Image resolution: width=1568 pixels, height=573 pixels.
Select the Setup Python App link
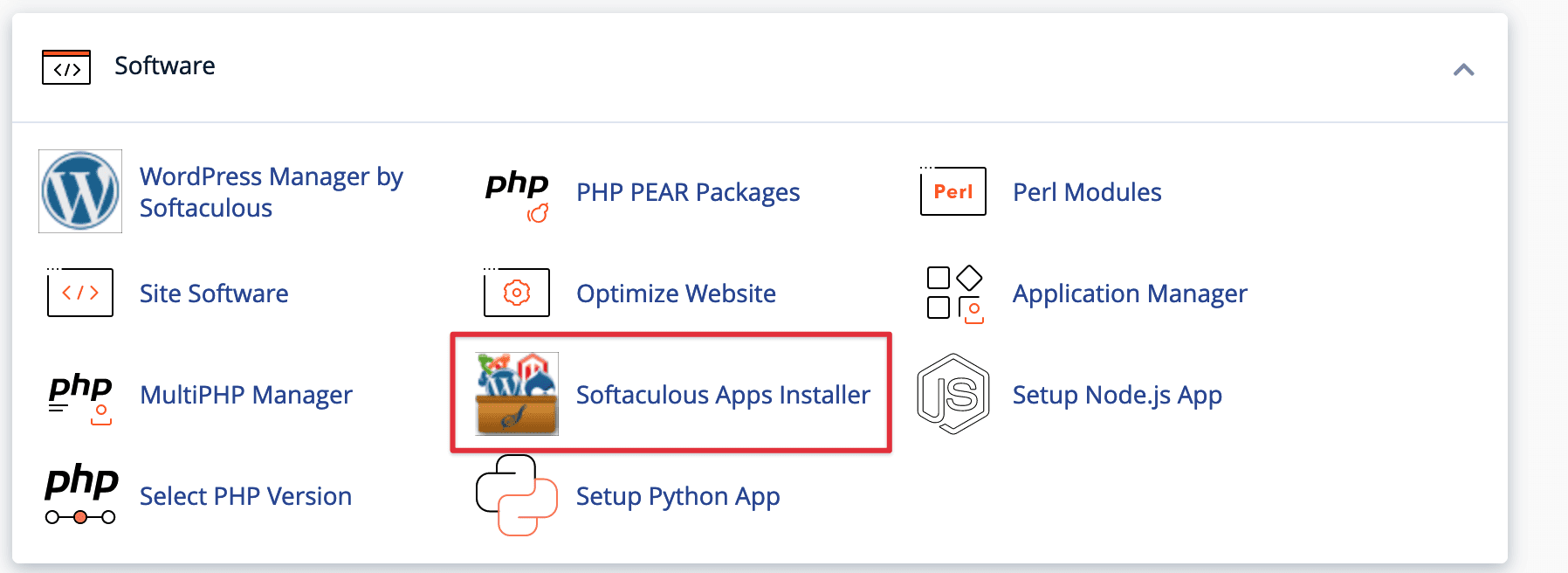(677, 496)
